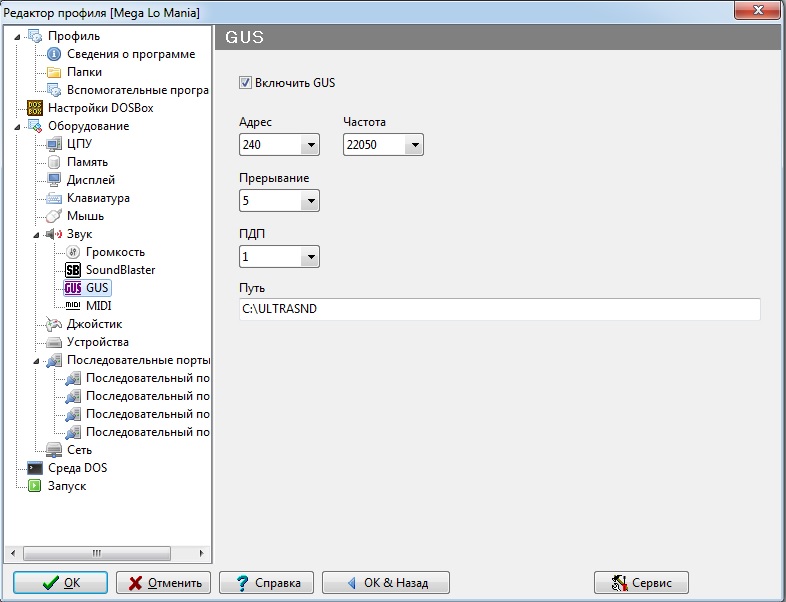Click the DOSBox icon beside Настройки DOSBox
Viewport: 786px width, 602px height.
click(x=35, y=108)
